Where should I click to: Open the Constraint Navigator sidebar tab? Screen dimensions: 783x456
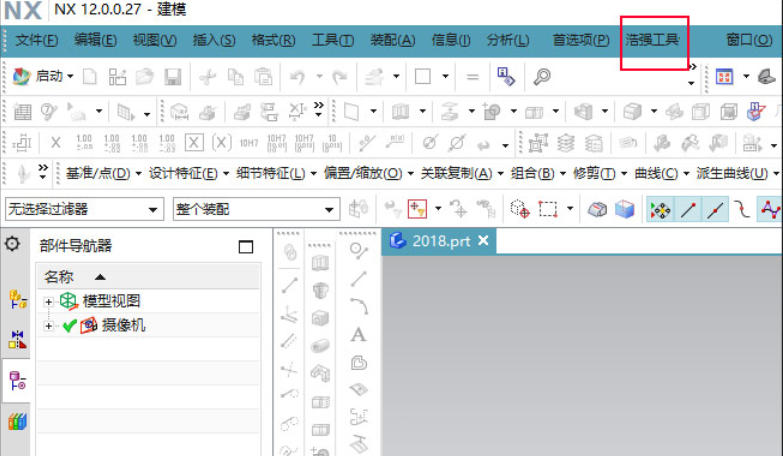click(x=17, y=340)
